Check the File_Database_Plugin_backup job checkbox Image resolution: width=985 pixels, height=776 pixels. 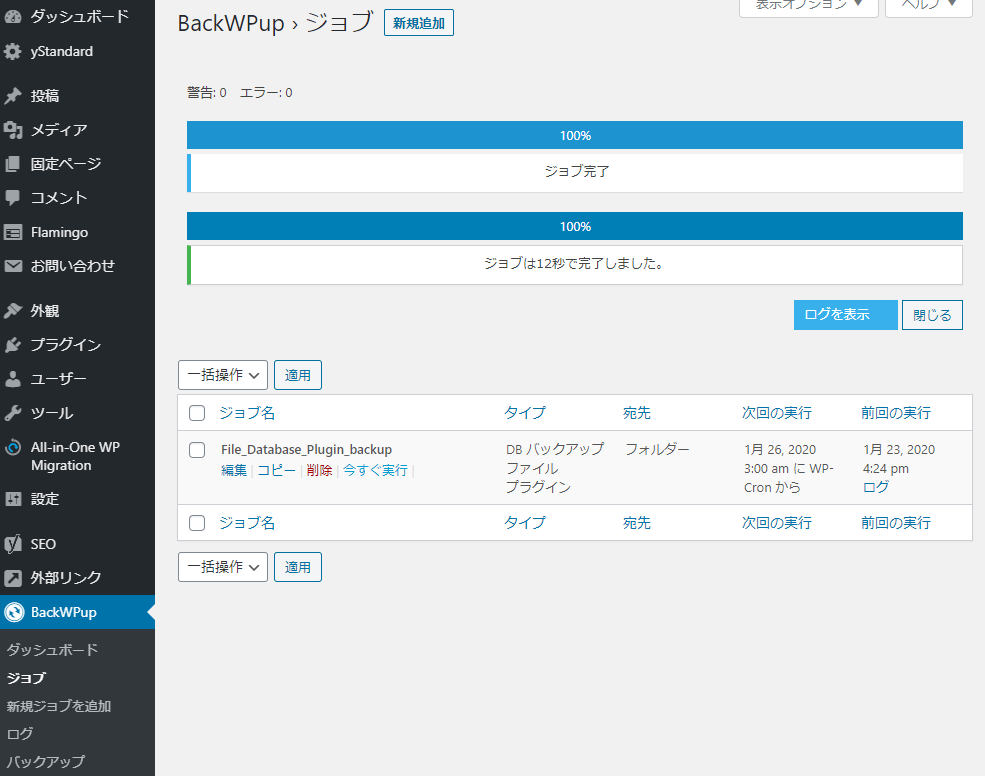pos(197,450)
